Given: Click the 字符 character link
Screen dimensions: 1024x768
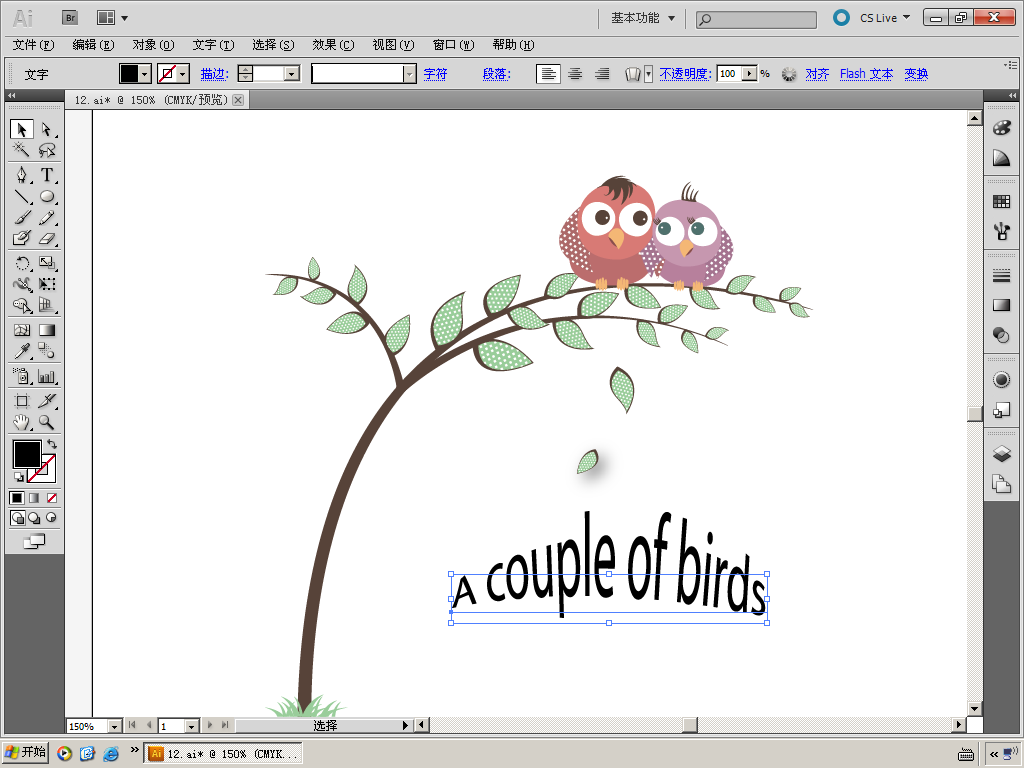Looking at the screenshot, I should [x=435, y=74].
